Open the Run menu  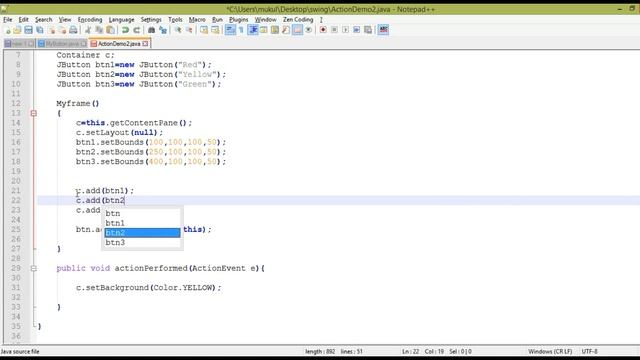pyautogui.click(x=217, y=20)
